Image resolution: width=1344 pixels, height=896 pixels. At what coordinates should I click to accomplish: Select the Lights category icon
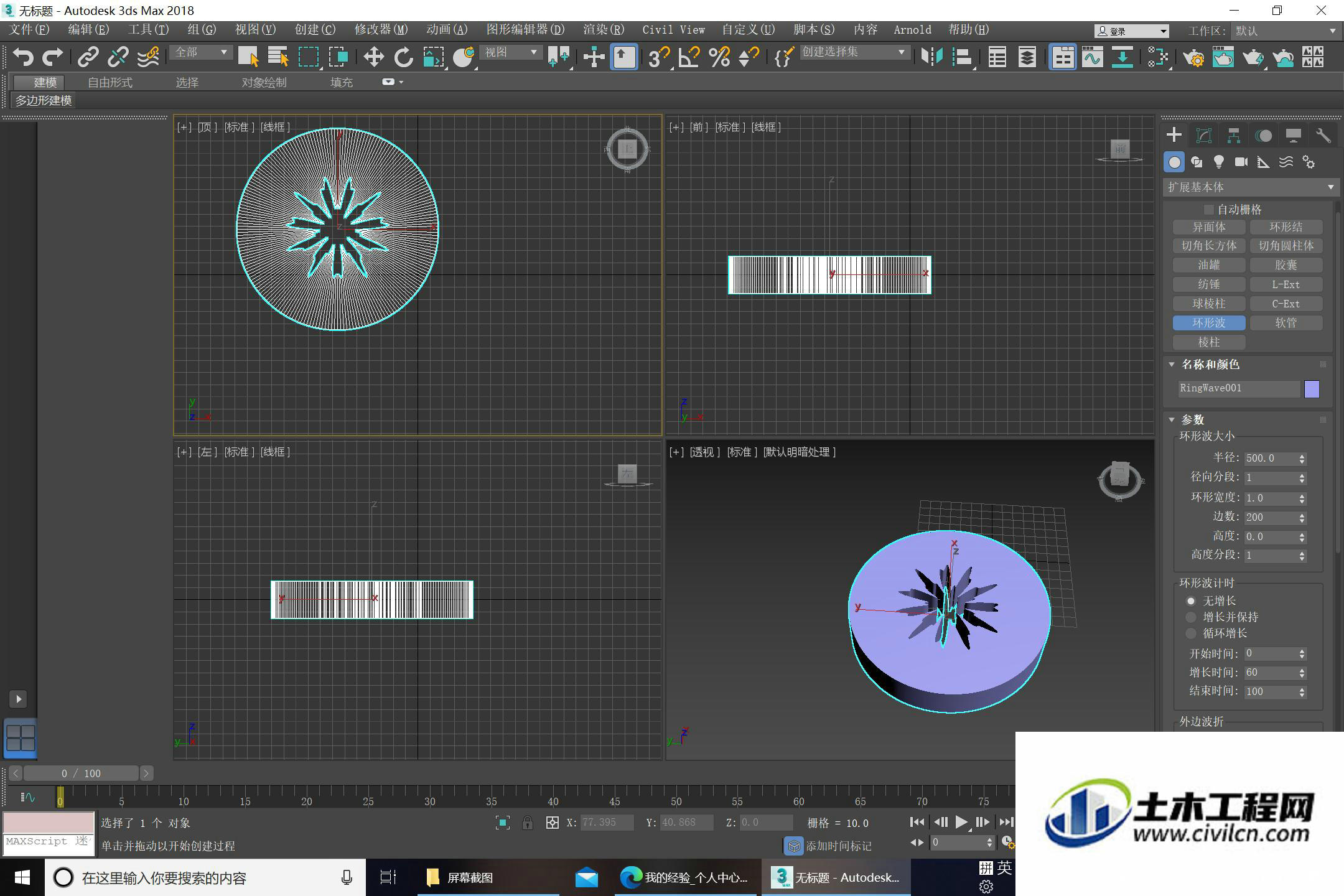pos(1218,162)
